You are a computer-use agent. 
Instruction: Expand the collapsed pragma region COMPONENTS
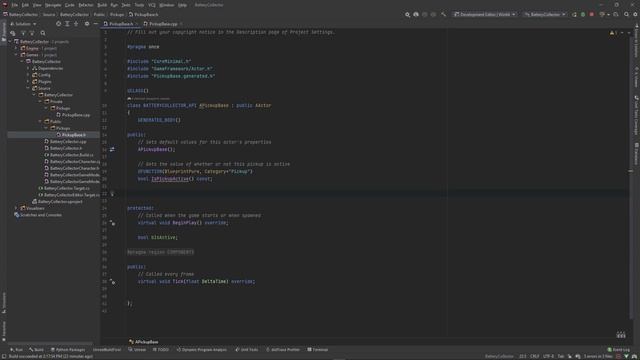[160, 252]
